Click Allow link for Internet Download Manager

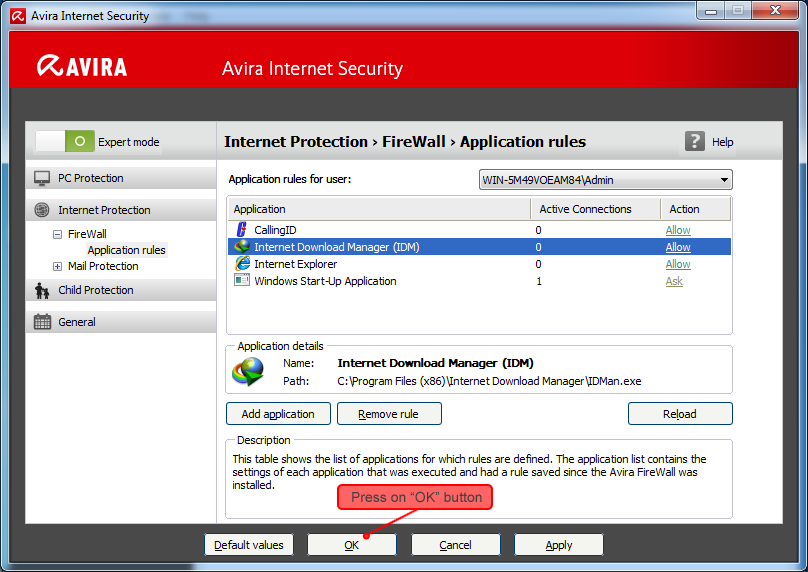pos(678,247)
